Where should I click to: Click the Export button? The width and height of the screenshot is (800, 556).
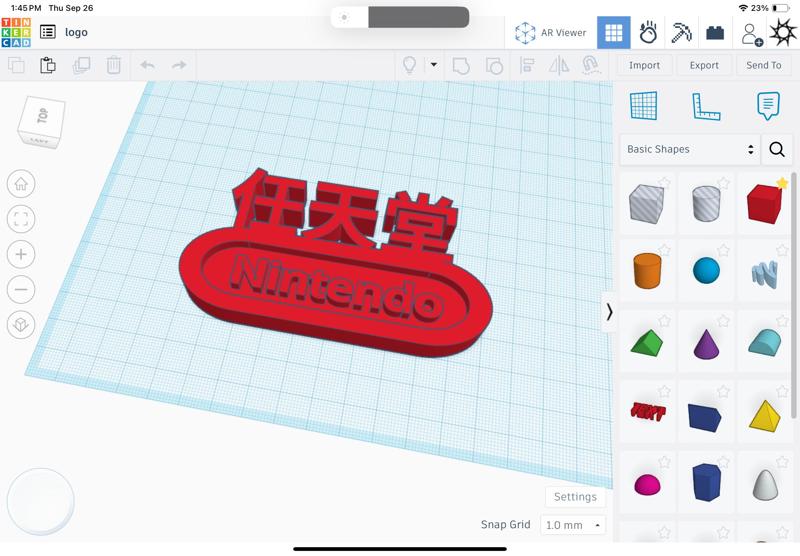(704, 65)
